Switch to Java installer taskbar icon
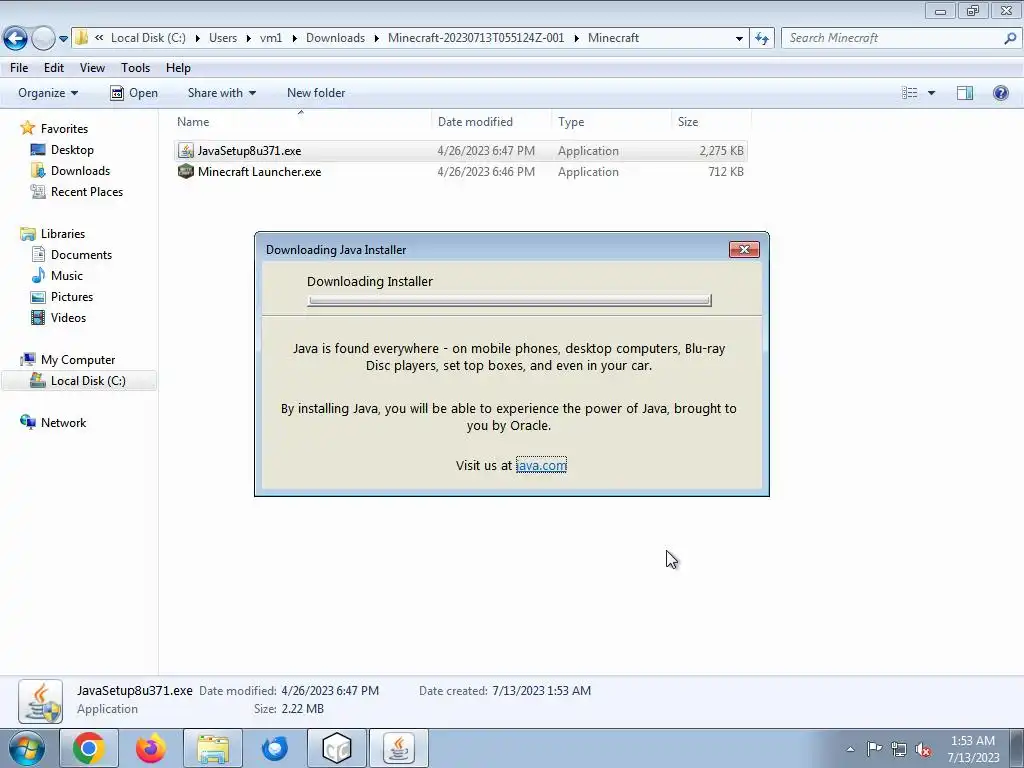The image size is (1024, 768). pos(399,748)
